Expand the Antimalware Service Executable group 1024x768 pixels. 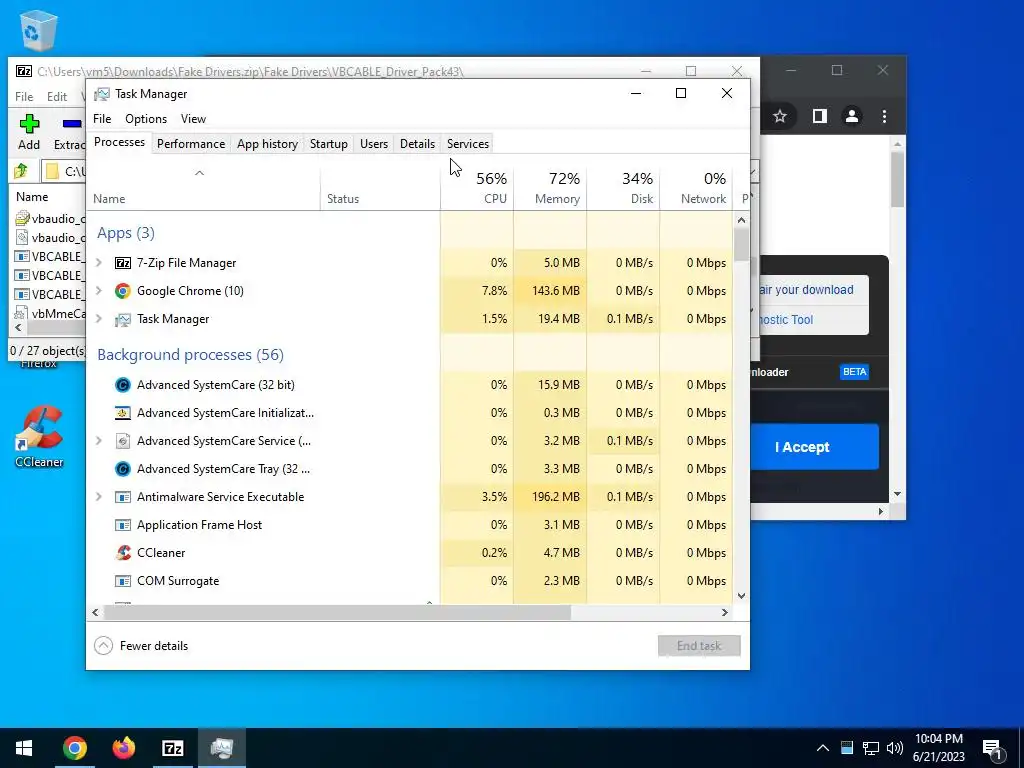point(99,497)
